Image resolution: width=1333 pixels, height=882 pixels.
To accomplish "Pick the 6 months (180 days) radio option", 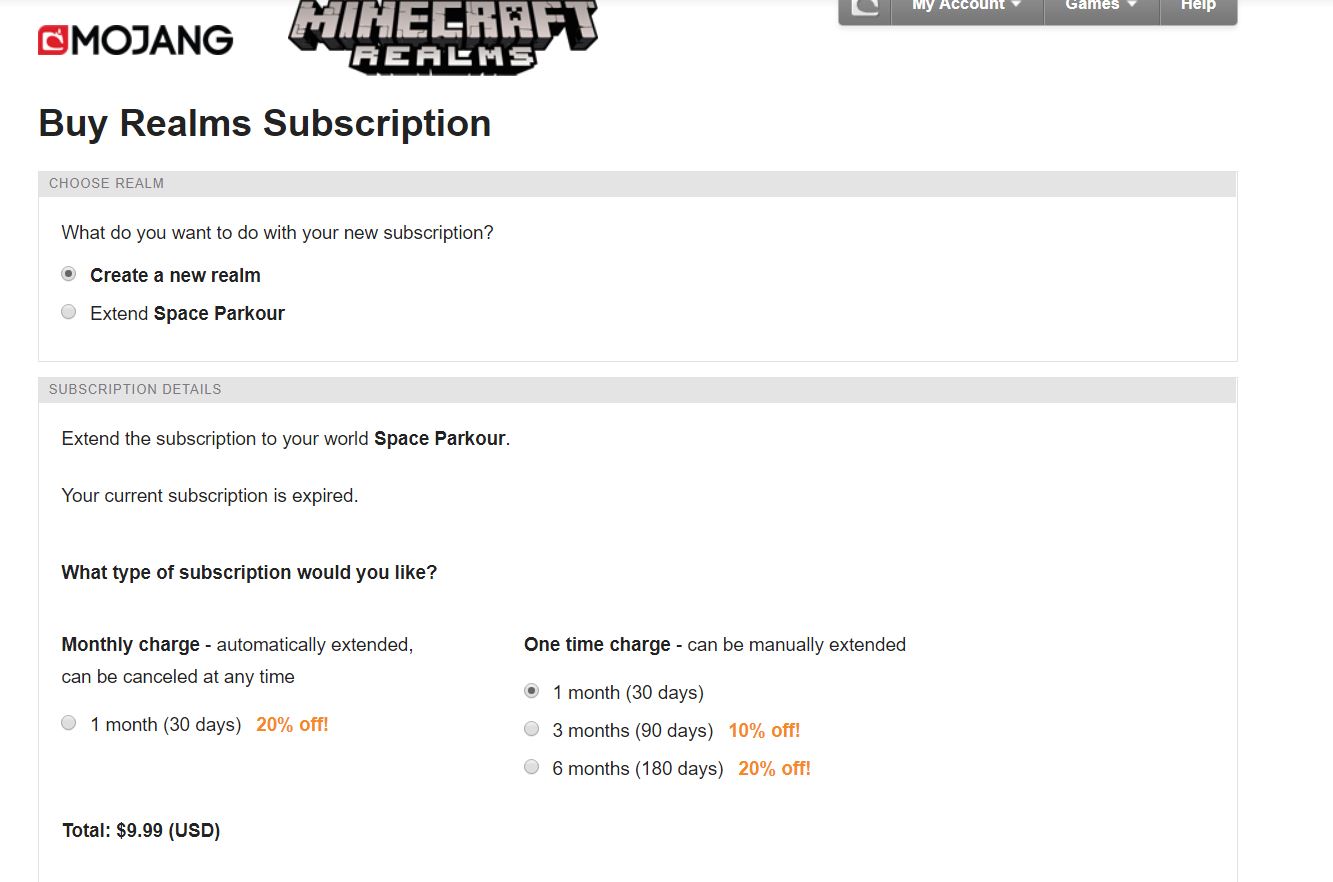I will coord(531,767).
